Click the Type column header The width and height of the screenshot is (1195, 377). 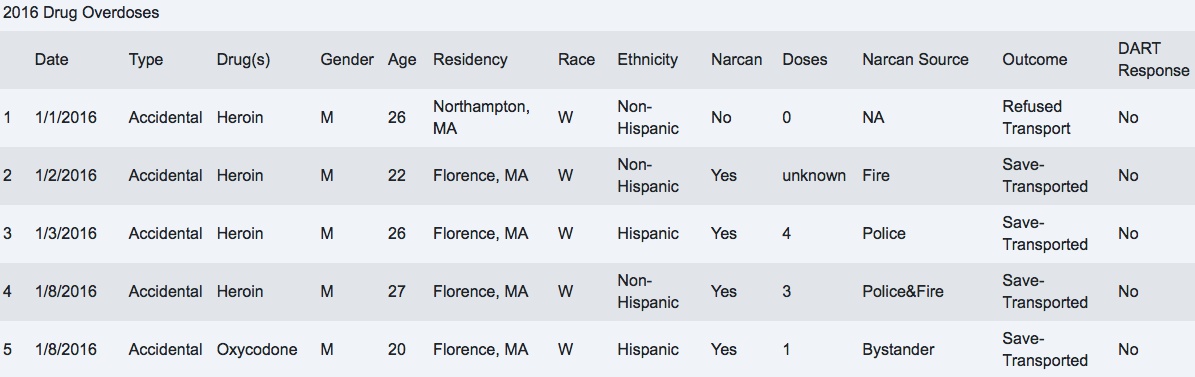coord(146,59)
